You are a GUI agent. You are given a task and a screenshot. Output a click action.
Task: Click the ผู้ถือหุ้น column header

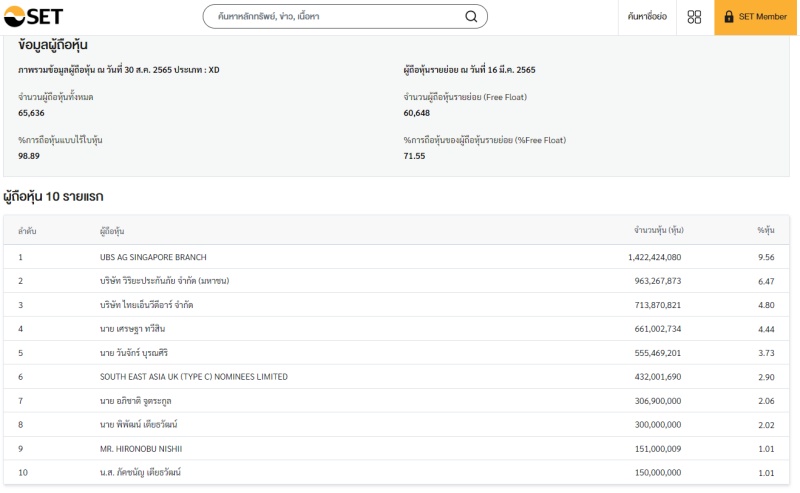click(112, 231)
